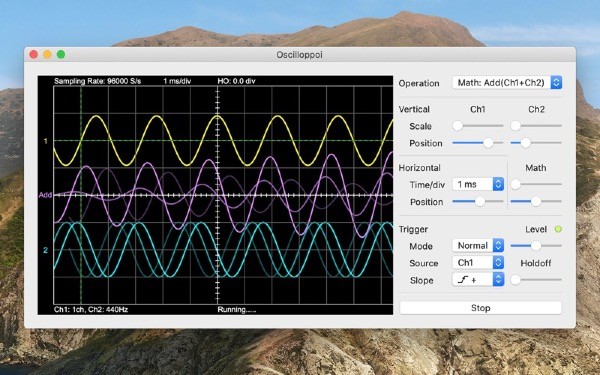Screen dimensions: 600x375
Task: Click the Stop button
Action: click(481, 308)
